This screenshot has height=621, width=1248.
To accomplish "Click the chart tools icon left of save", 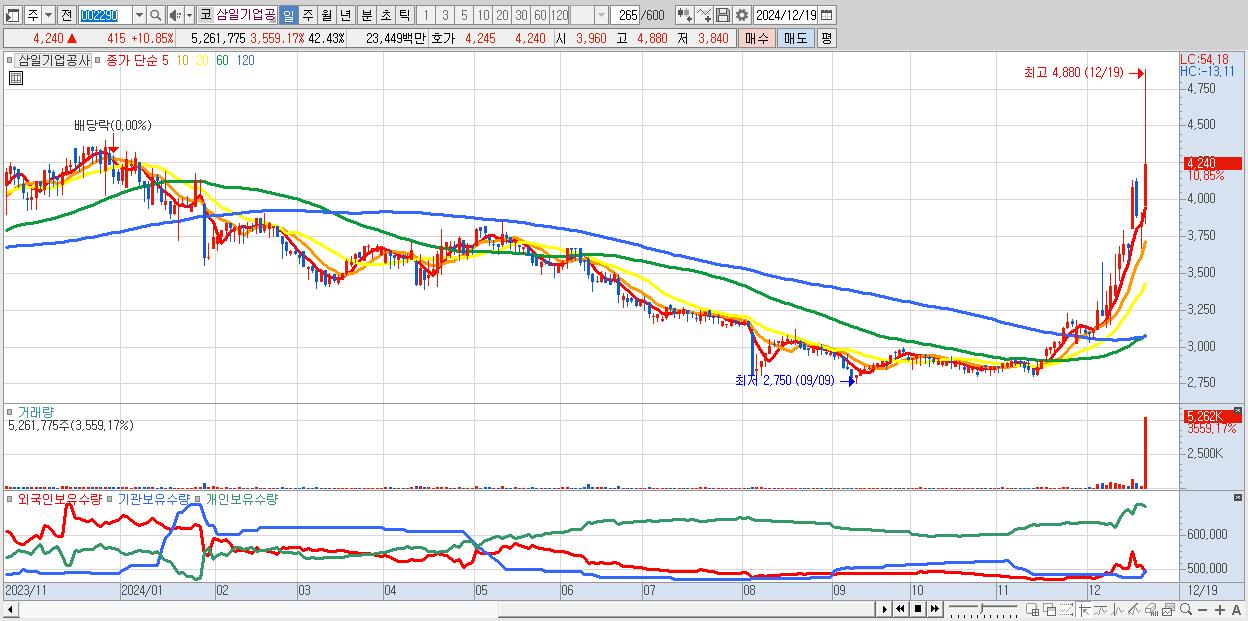I will tap(704, 15).
